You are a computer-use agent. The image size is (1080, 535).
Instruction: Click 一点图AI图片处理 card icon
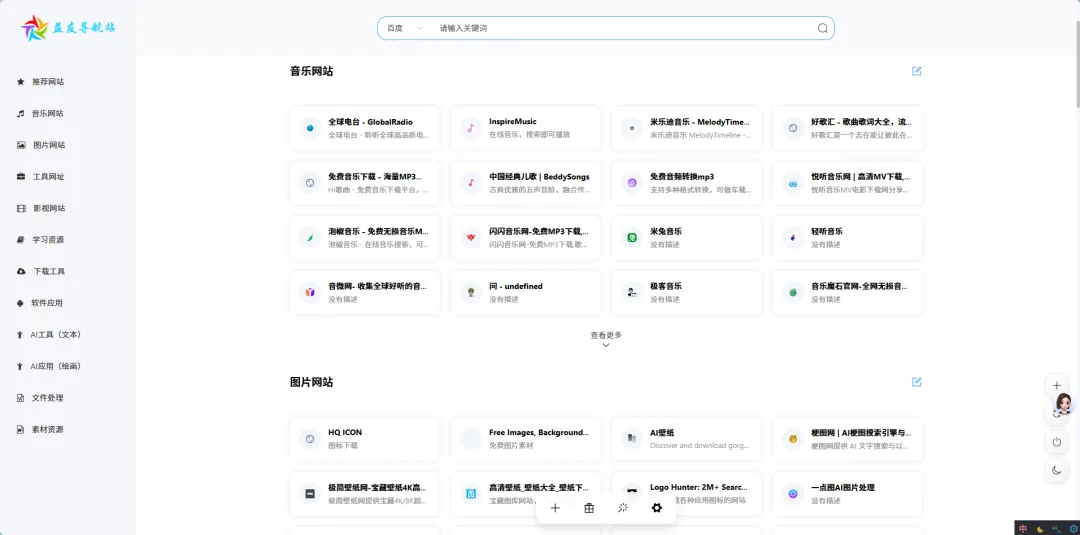tap(793, 494)
